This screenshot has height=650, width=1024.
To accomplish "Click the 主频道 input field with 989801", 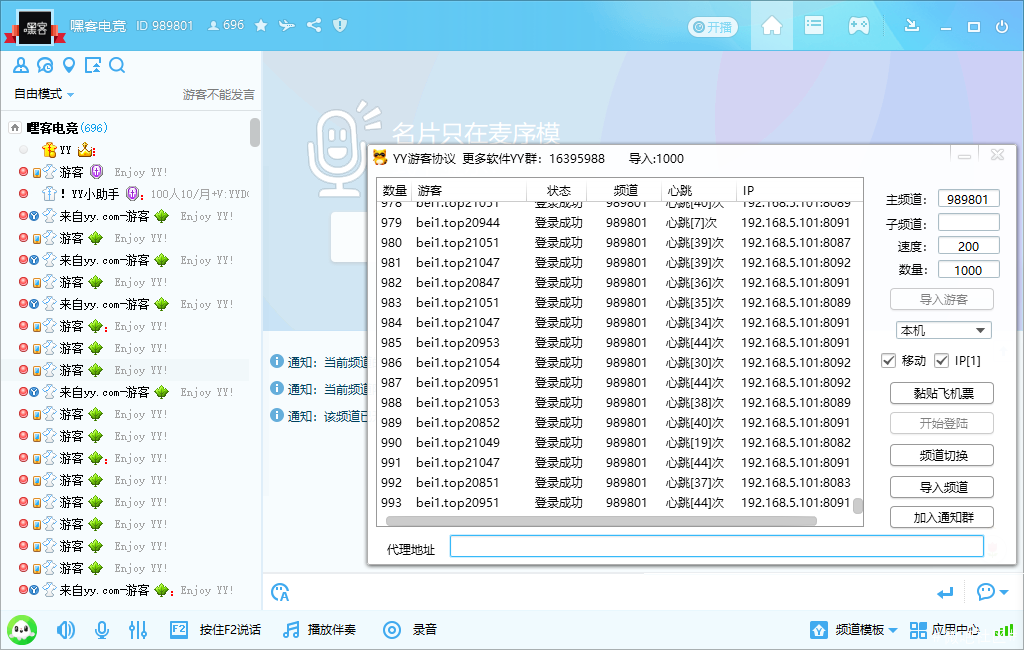I will (x=968, y=199).
